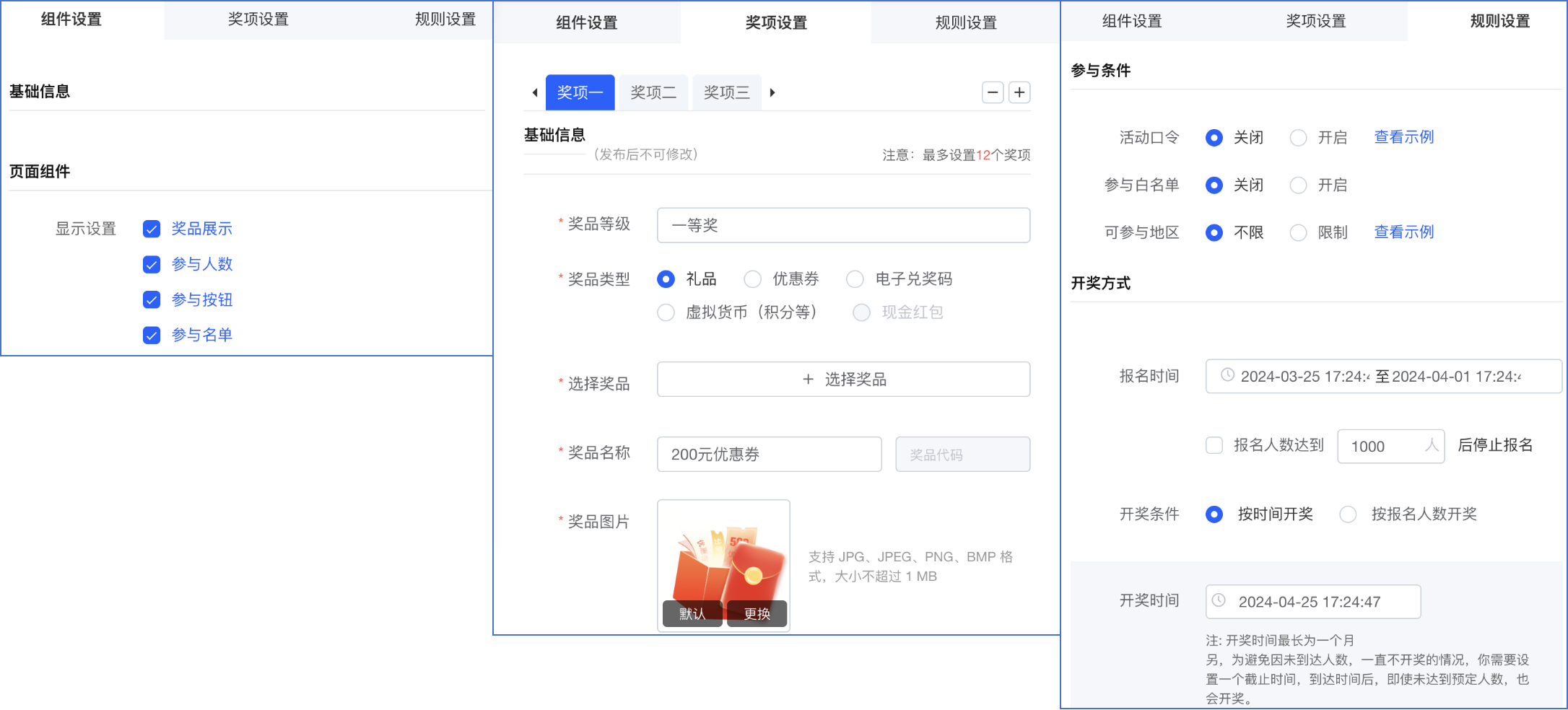This screenshot has width=1568, height=710.
Task: Click the 奖品名称 input field
Action: pos(769,455)
